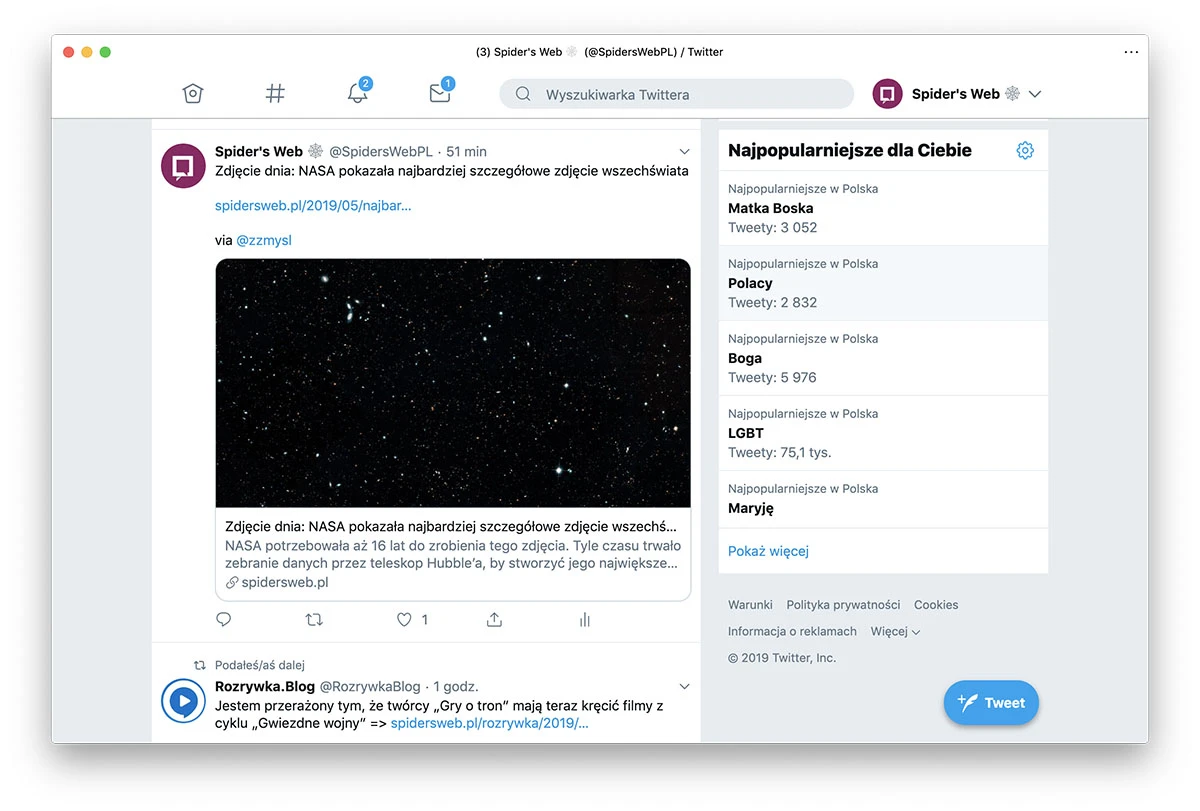Click the @SpidersWebPL handle in tweet
Screen dimensions: 1200x811
pyautogui.click(x=381, y=151)
